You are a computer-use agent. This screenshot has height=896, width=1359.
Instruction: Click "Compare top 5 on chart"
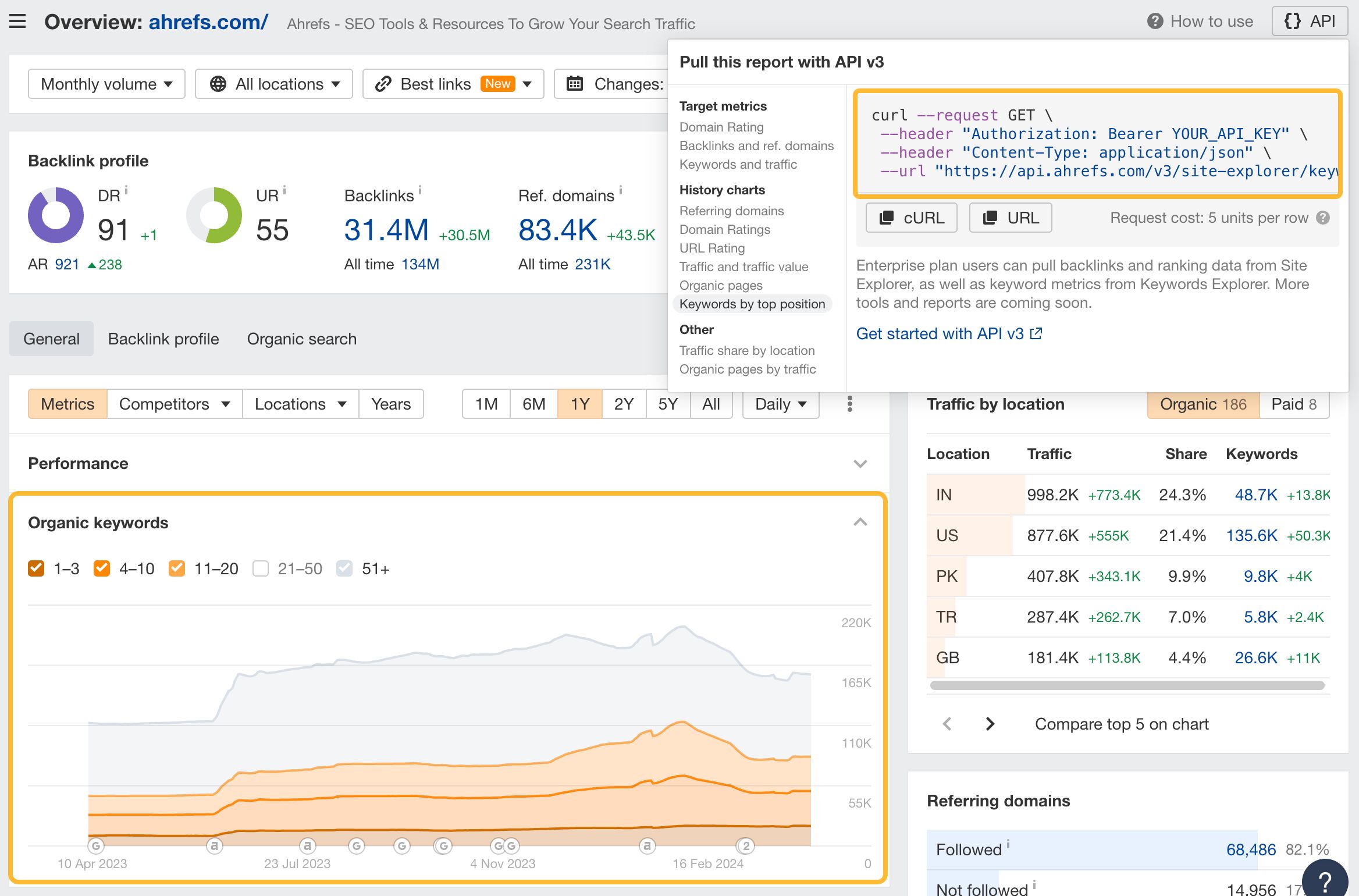(1122, 723)
